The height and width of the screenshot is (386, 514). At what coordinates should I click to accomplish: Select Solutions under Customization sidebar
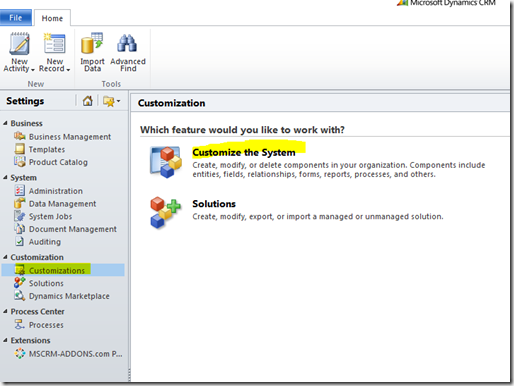[46, 283]
